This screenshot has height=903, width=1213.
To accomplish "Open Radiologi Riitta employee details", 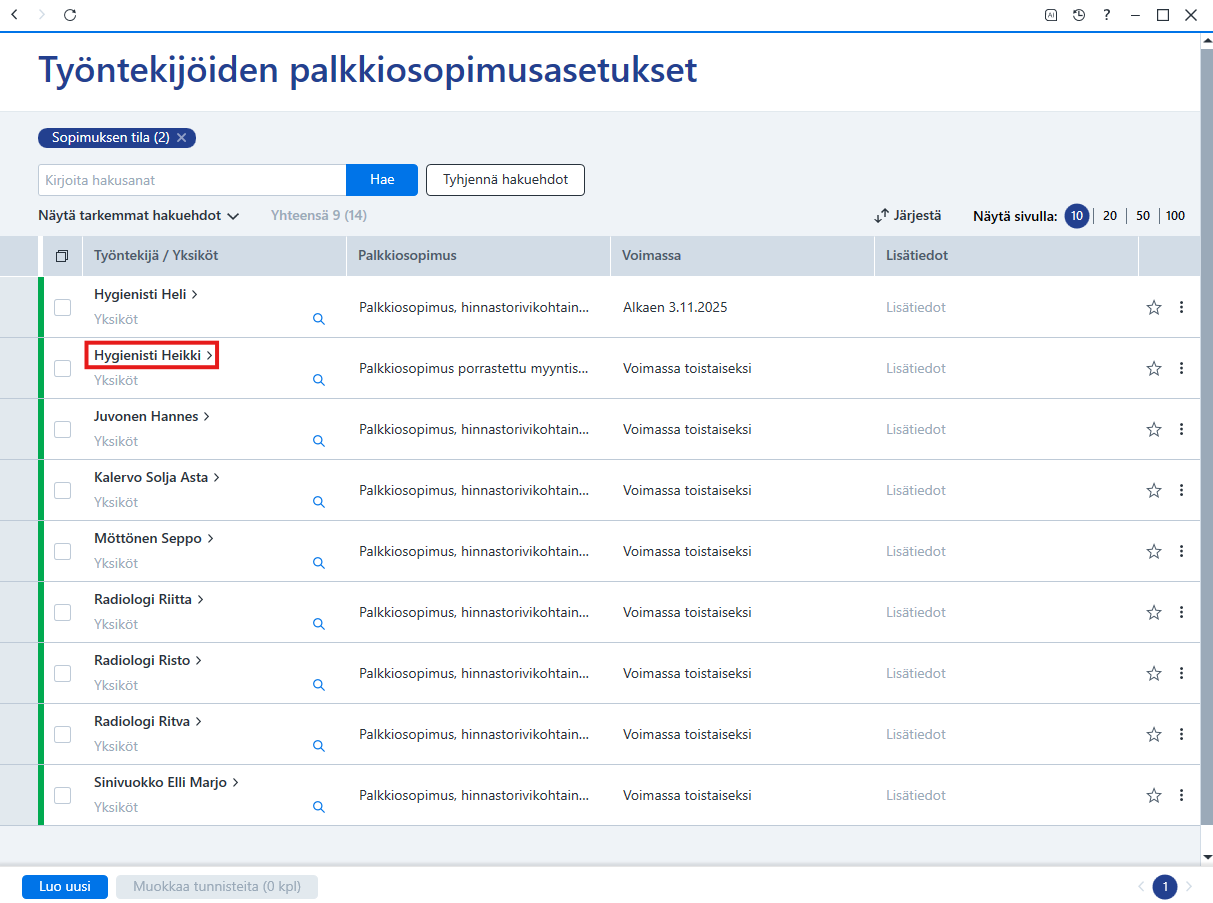I will 149,599.
